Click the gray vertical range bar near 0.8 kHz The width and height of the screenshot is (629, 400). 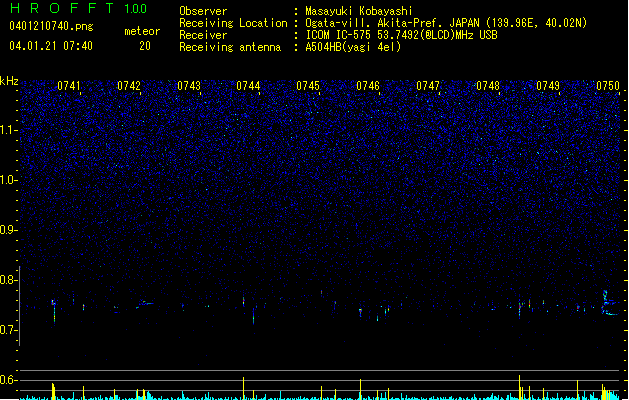pos(20,305)
